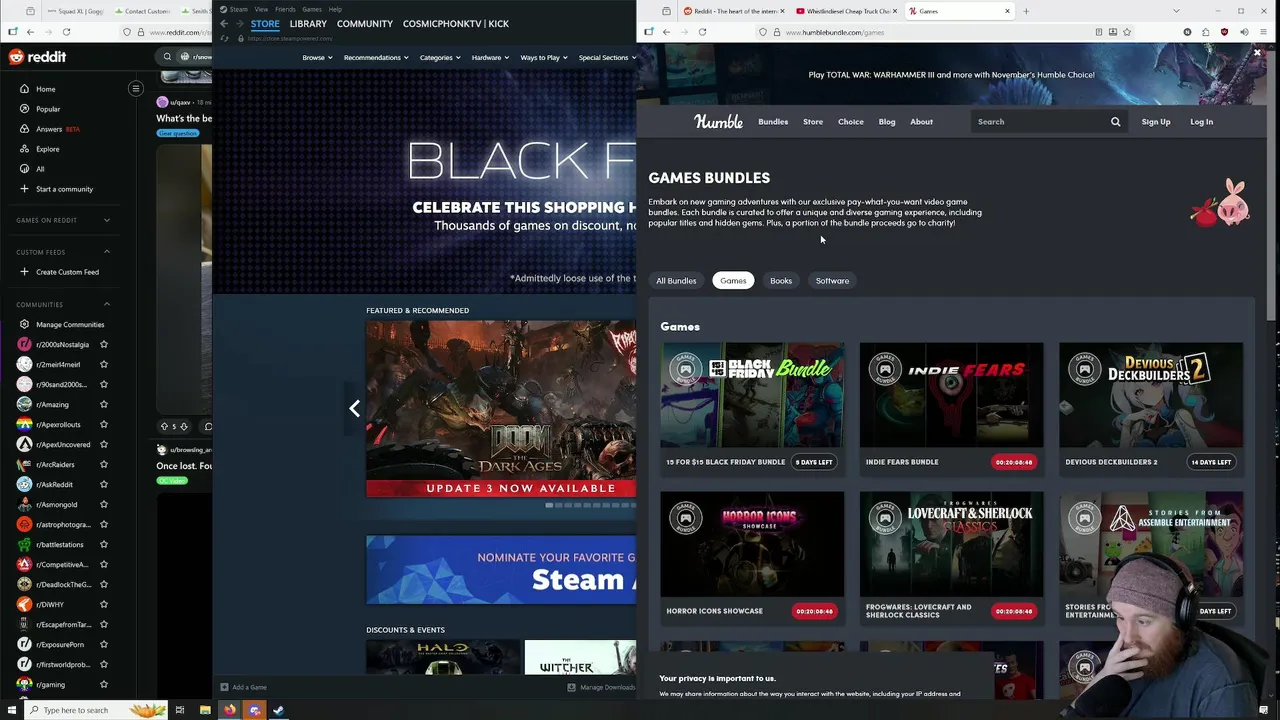Open the Humble Blog link
The width and height of the screenshot is (1280, 720).
(887, 122)
